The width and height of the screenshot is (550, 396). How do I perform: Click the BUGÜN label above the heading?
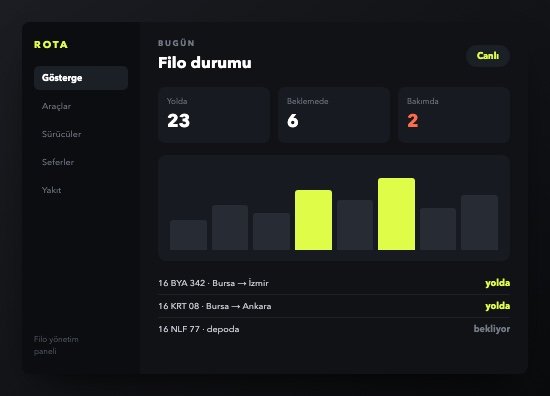[176, 43]
